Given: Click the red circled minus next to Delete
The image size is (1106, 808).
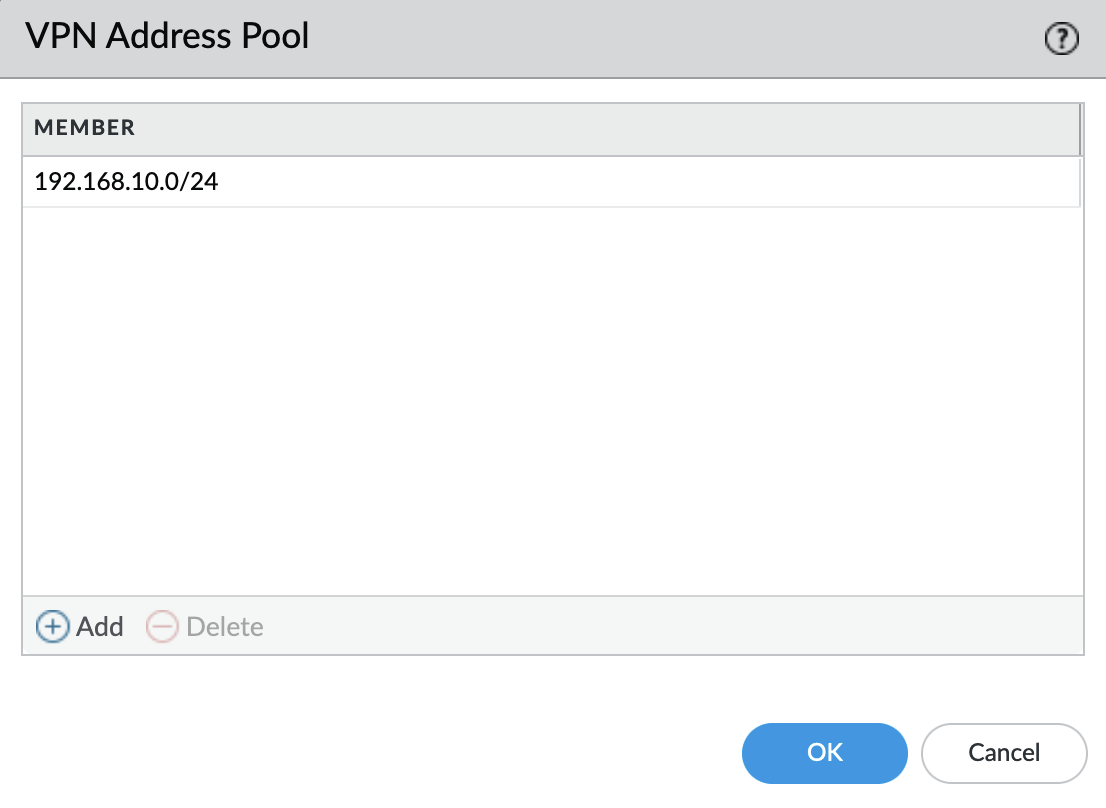Looking at the screenshot, I should [x=161, y=627].
